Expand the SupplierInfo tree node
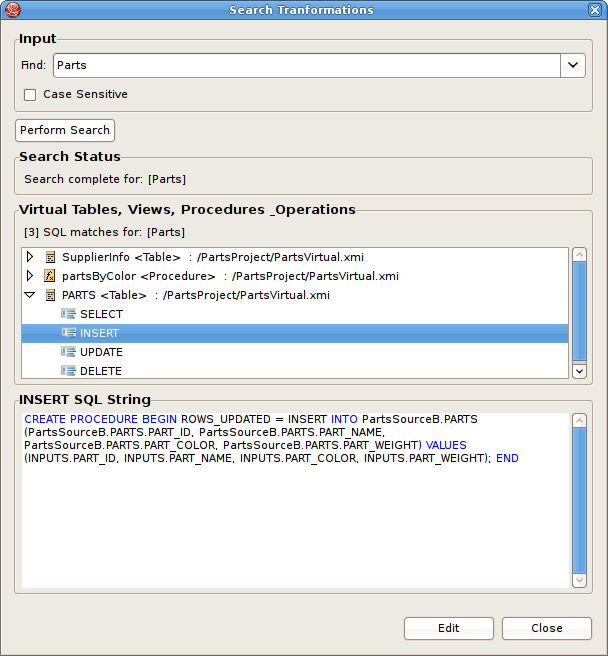 click(30, 257)
